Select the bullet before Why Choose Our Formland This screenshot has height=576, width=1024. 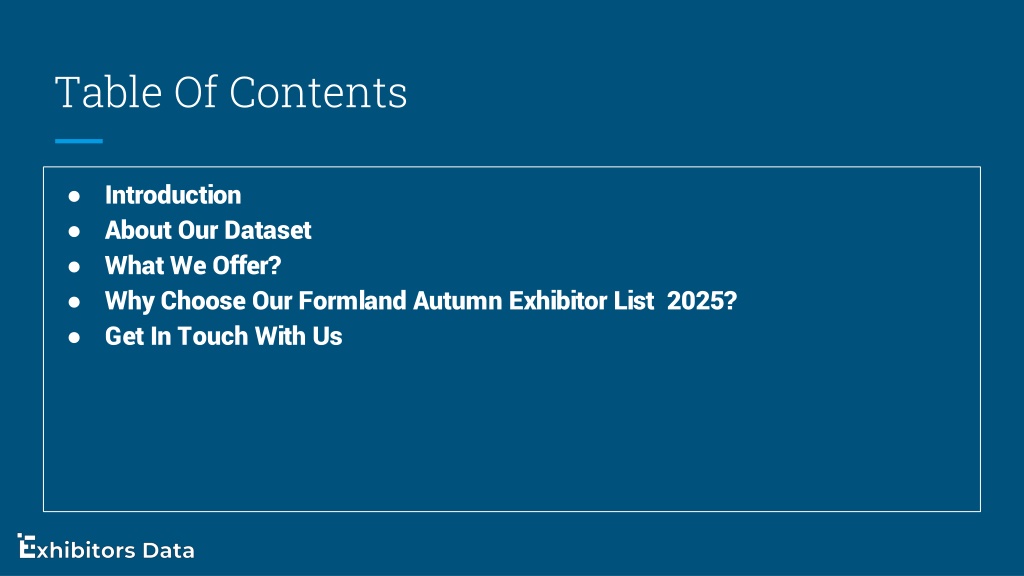click(x=74, y=302)
